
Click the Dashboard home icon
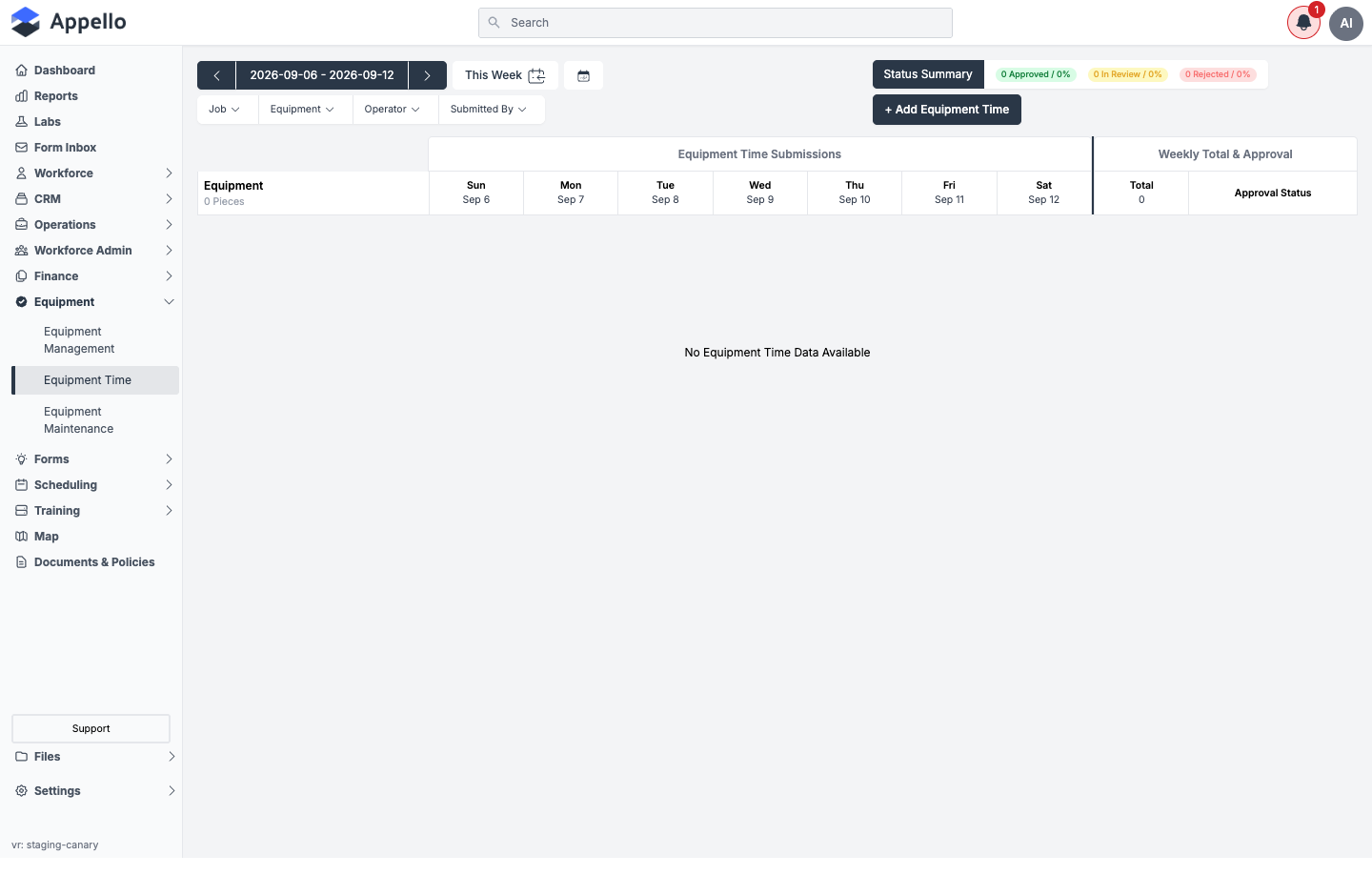[21, 71]
